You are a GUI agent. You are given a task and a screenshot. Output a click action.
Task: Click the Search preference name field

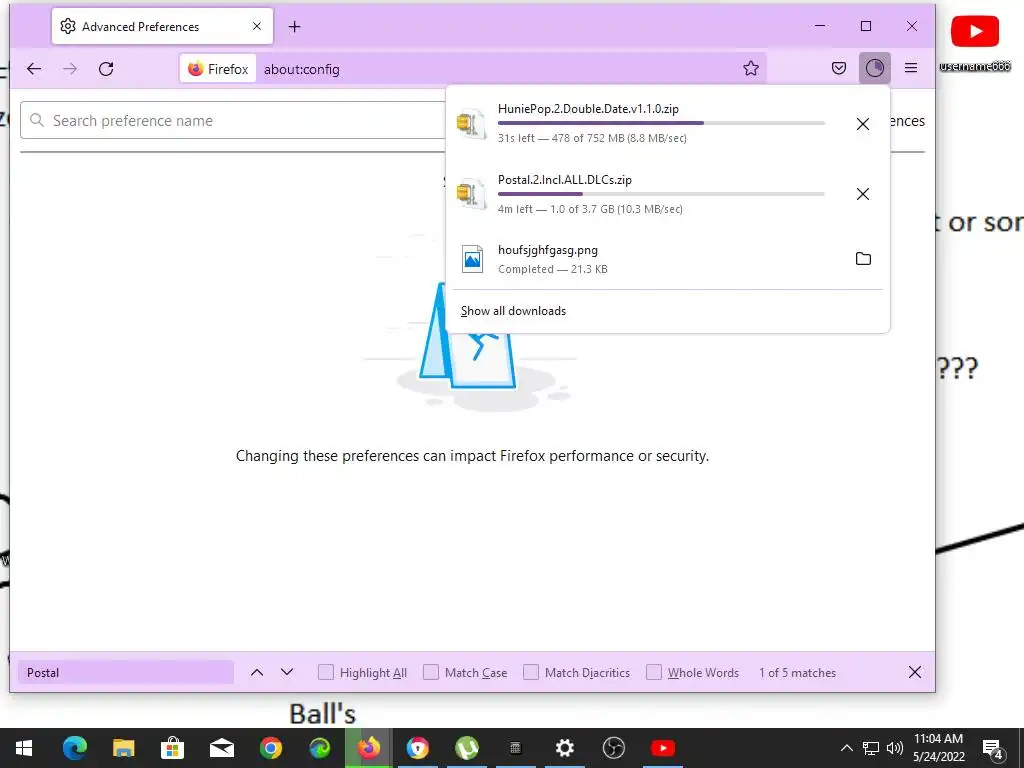click(x=233, y=120)
